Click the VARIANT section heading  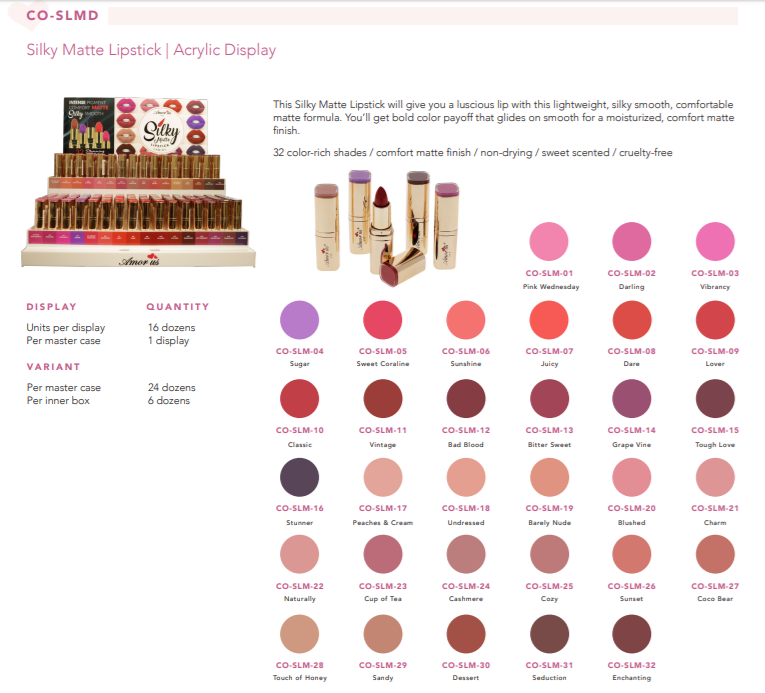53,367
